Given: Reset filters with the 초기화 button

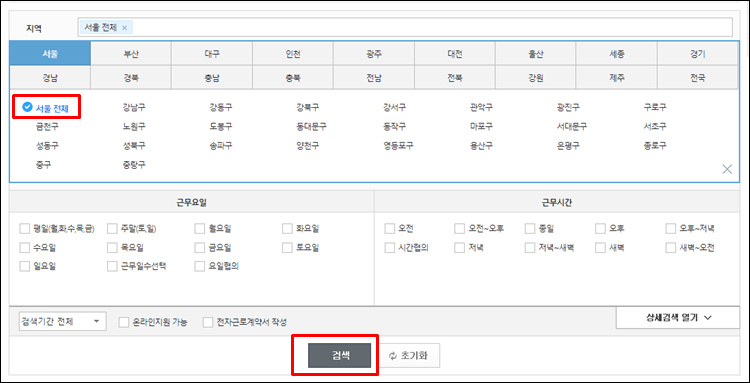Looking at the screenshot, I should coord(409,355).
